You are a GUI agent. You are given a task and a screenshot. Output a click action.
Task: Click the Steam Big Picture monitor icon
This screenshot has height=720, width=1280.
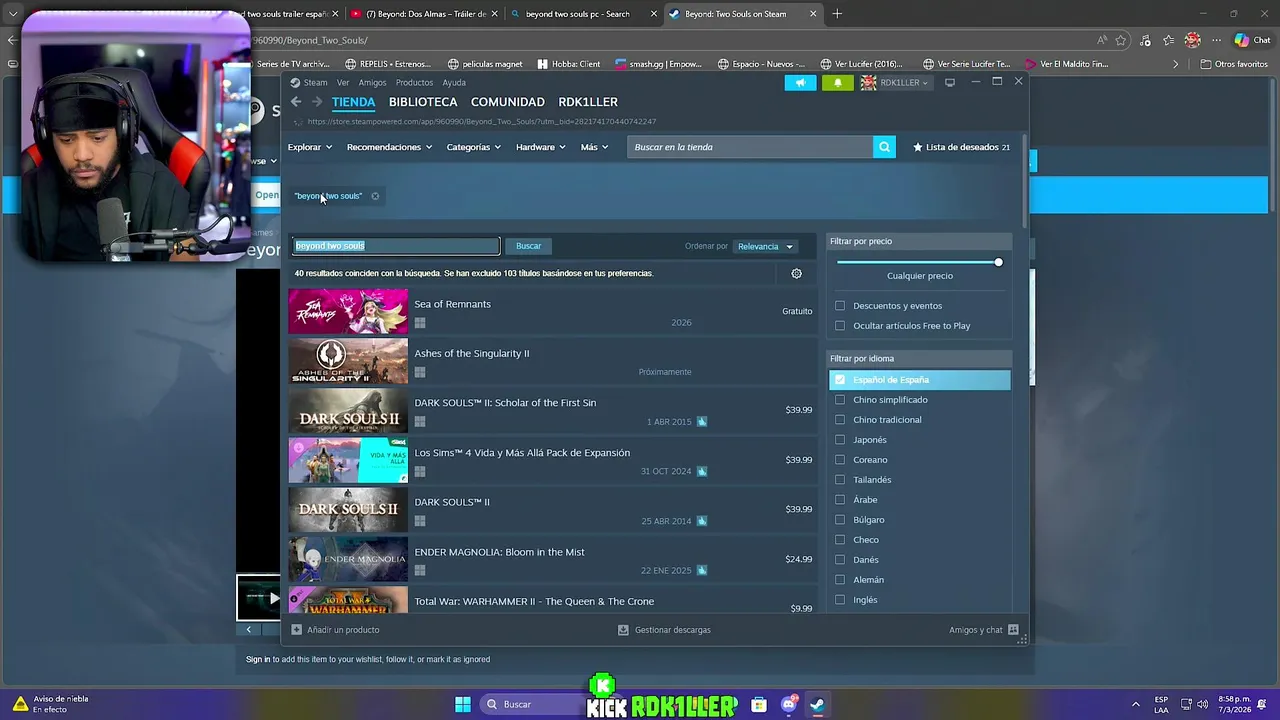point(950,82)
